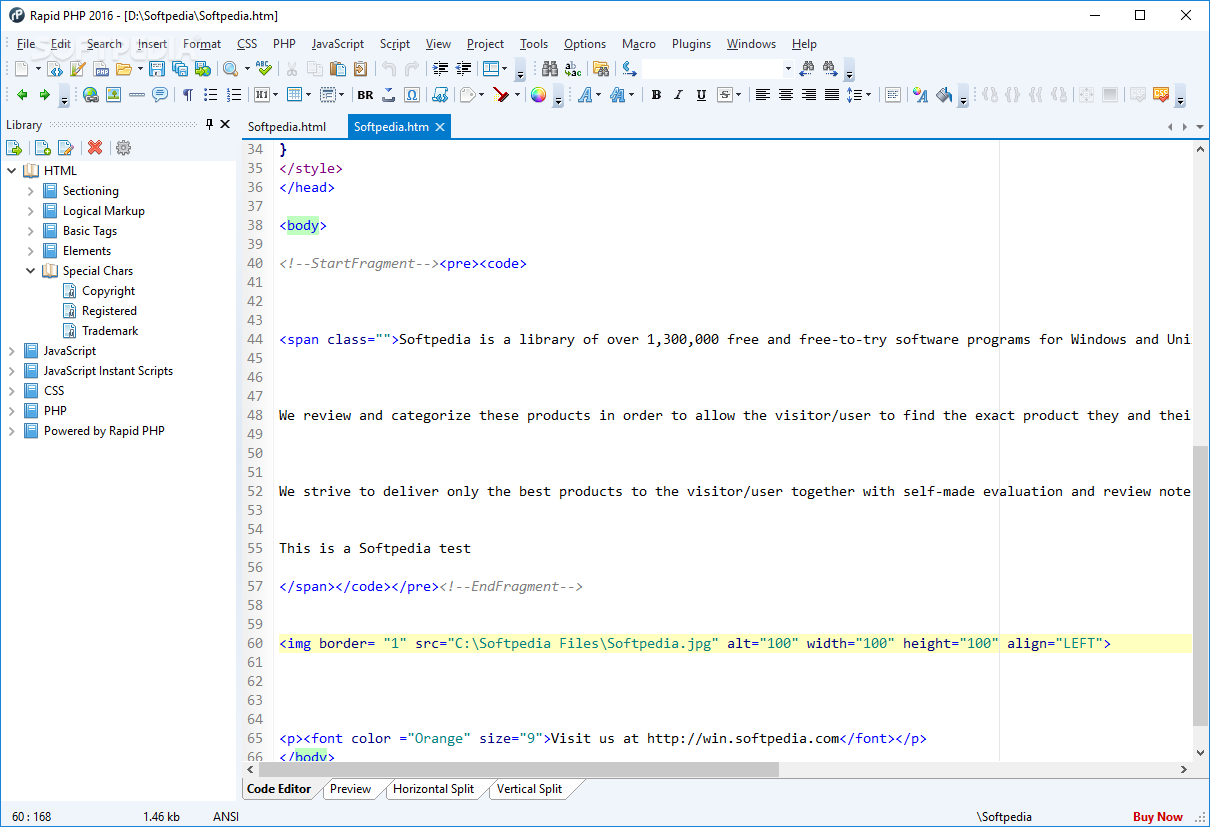Navigate back with green left arrow
The width and height of the screenshot is (1210, 827).
[22, 95]
